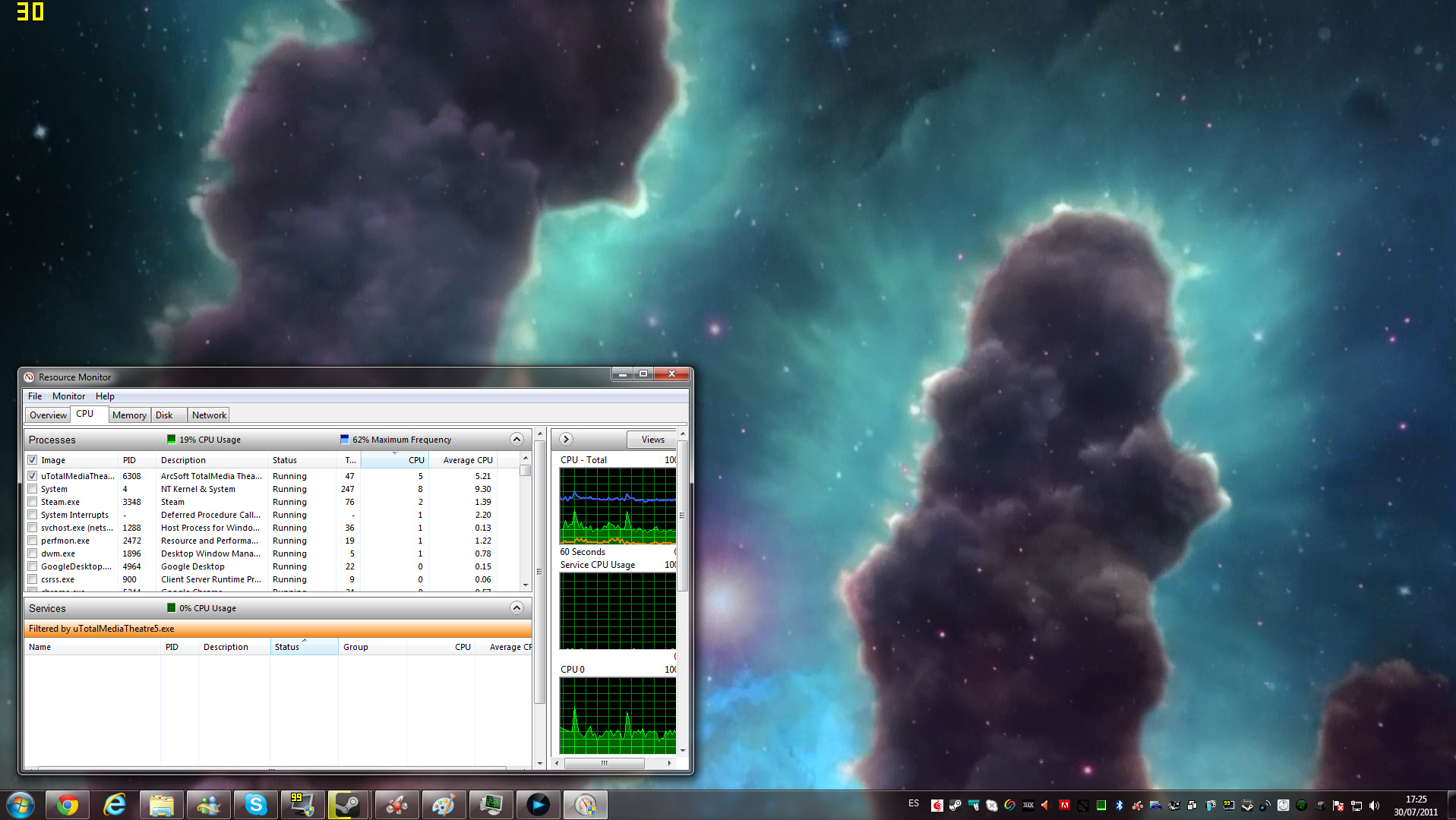Switch to the Memory tab
The height and width of the screenshot is (820, 1456).
point(129,415)
